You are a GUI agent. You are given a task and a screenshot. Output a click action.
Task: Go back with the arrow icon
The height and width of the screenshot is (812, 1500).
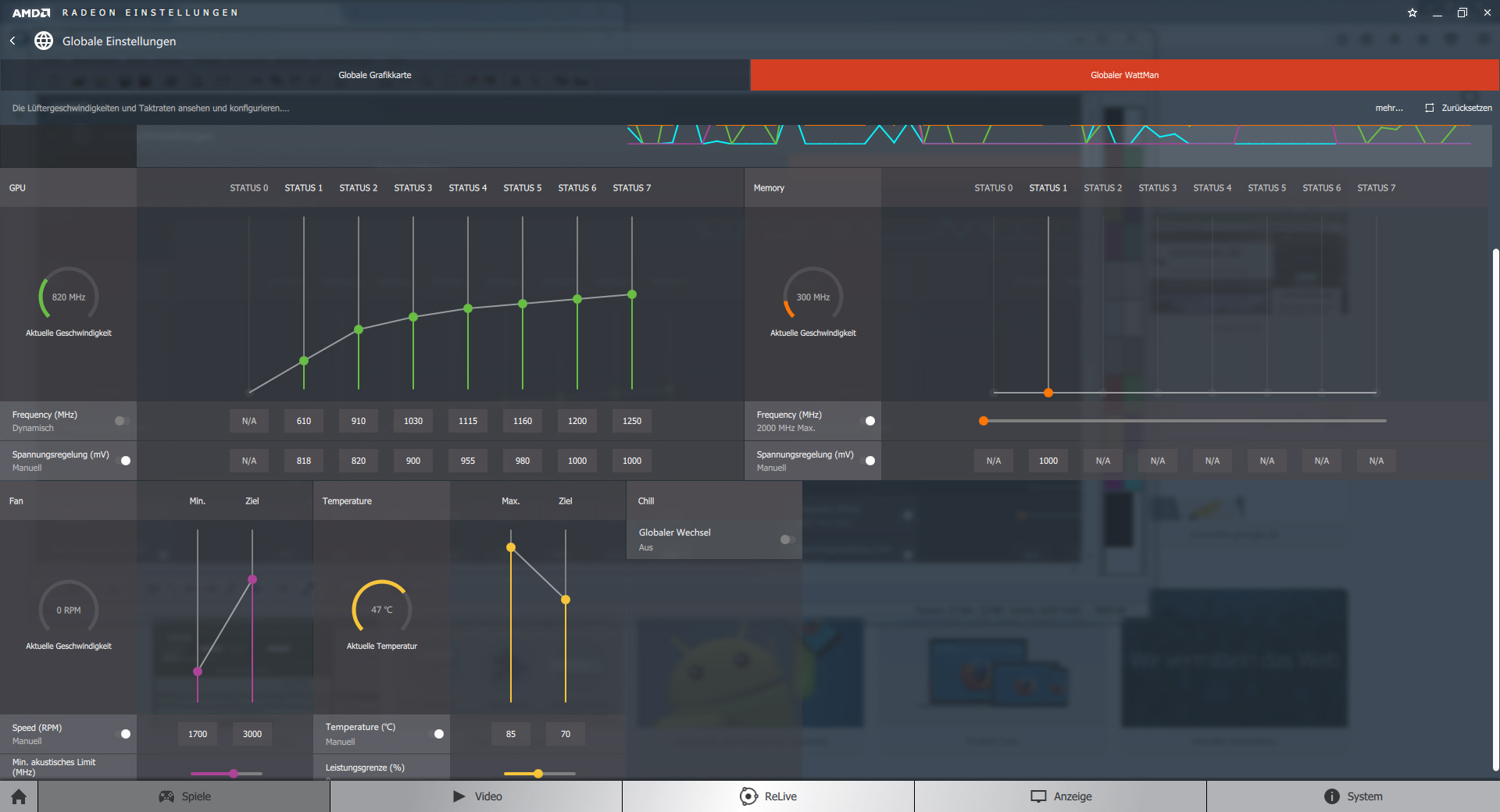(x=12, y=41)
